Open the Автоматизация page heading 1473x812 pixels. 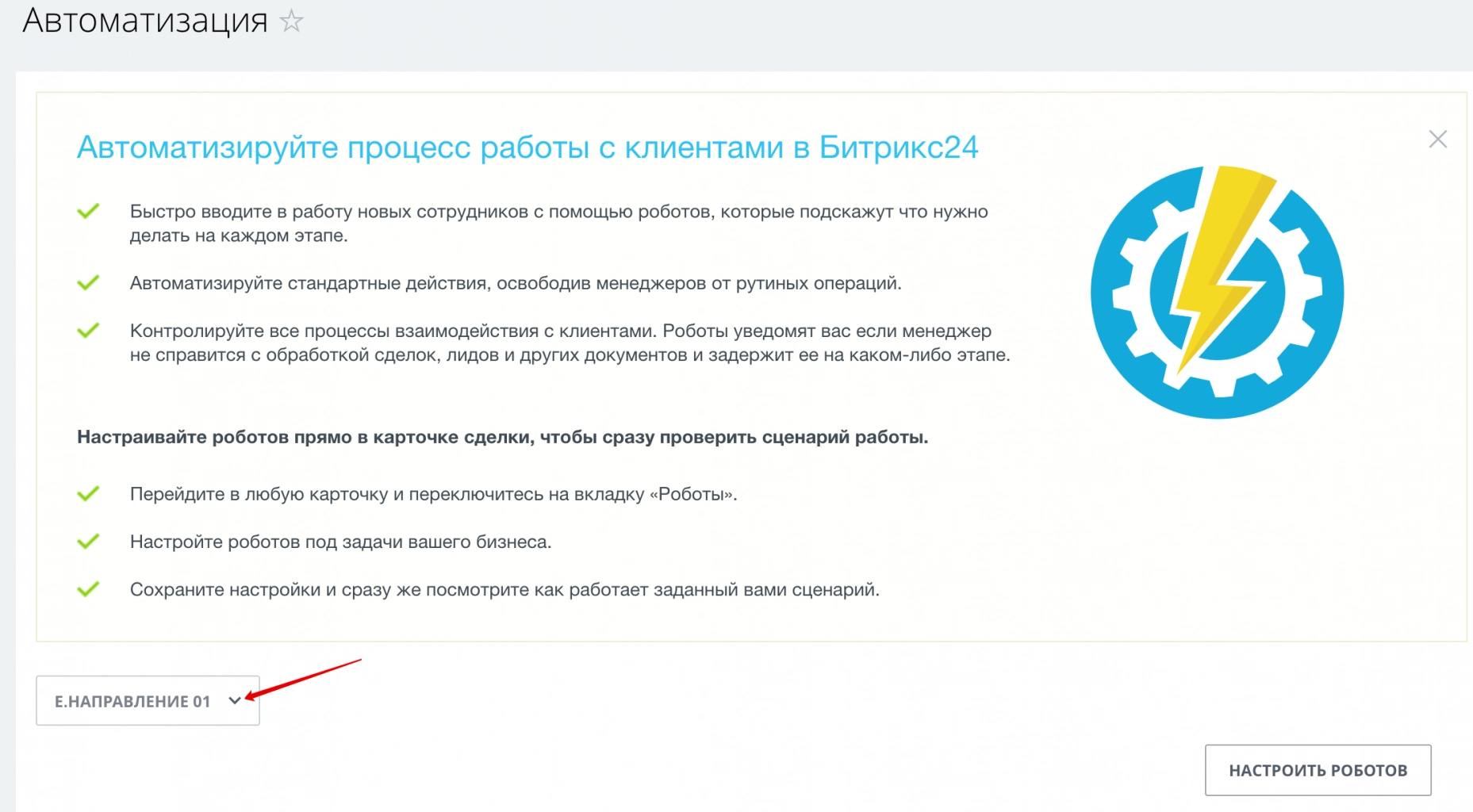pyautogui.click(x=145, y=21)
